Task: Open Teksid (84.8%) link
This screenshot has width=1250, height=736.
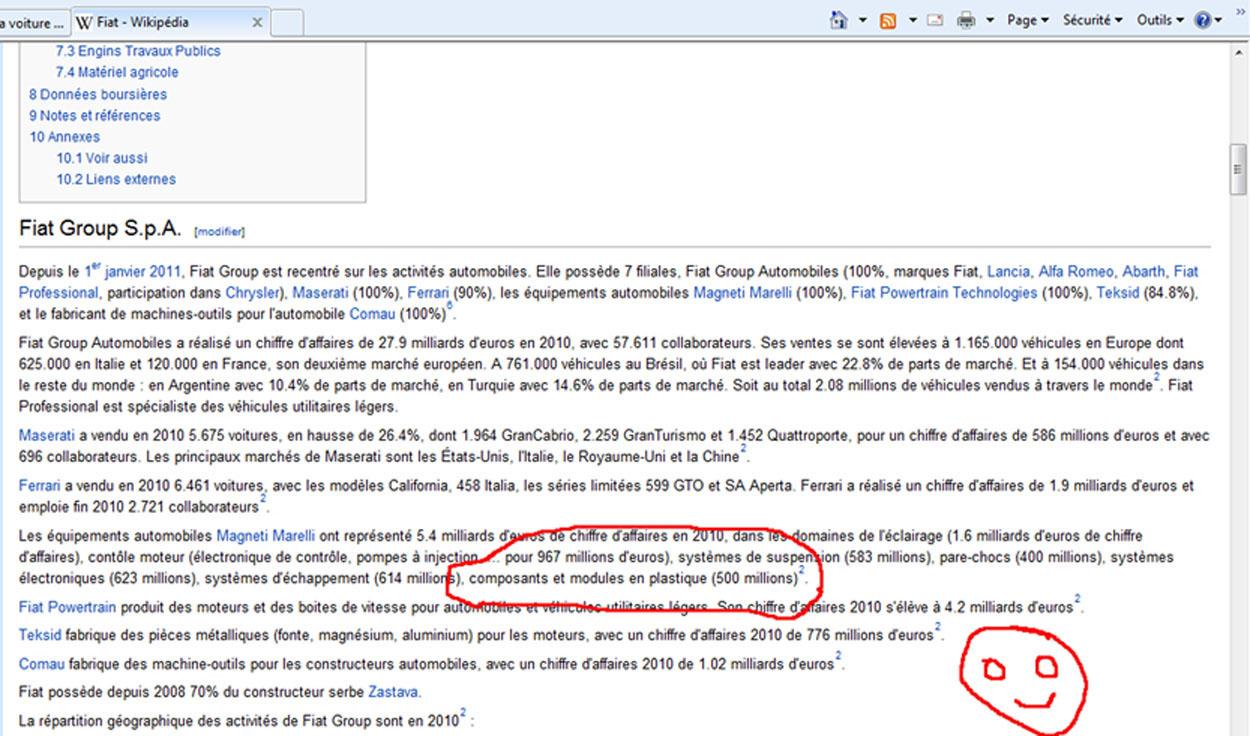Action: (x=1118, y=293)
